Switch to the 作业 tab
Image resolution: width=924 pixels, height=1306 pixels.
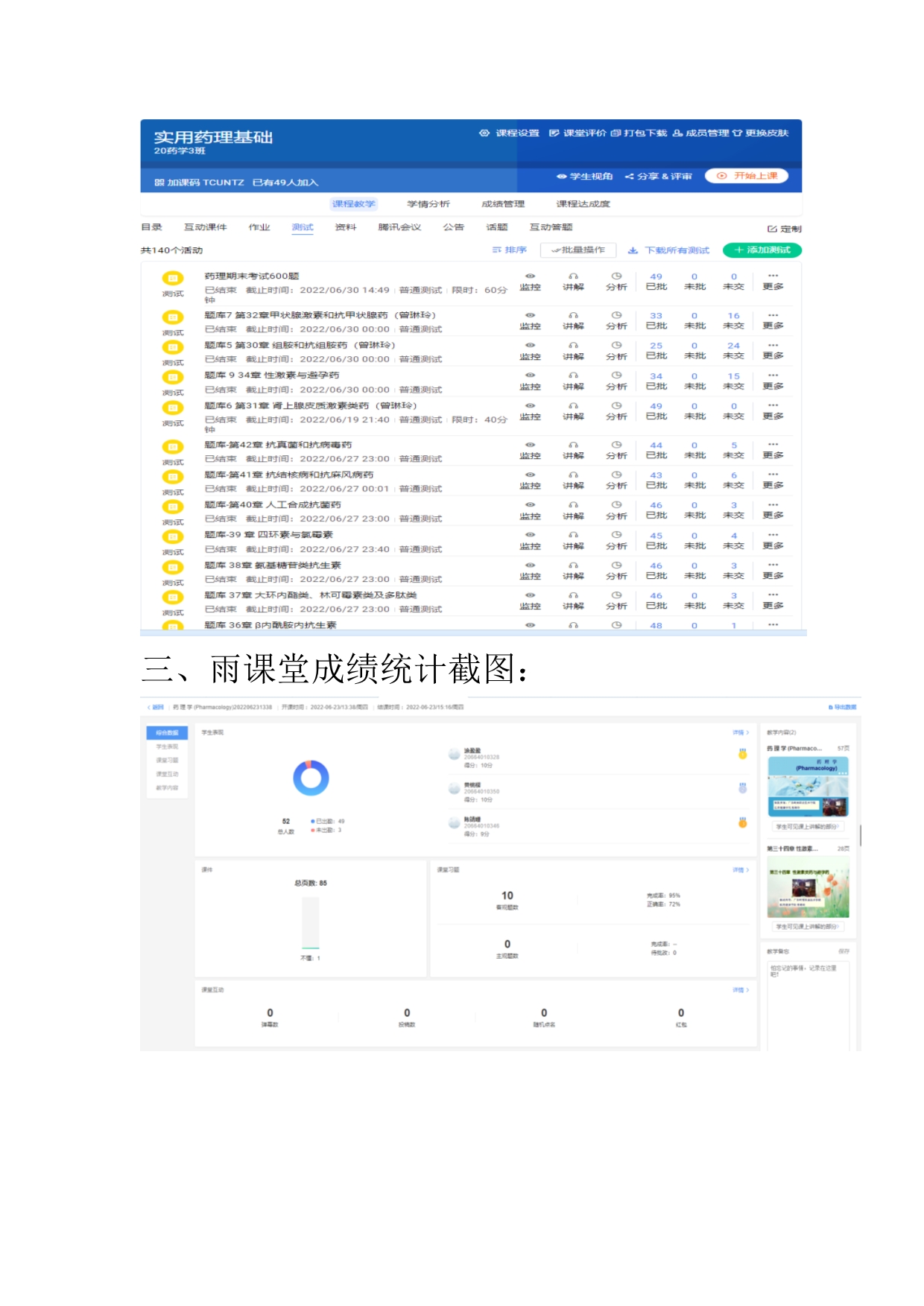click(259, 227)
